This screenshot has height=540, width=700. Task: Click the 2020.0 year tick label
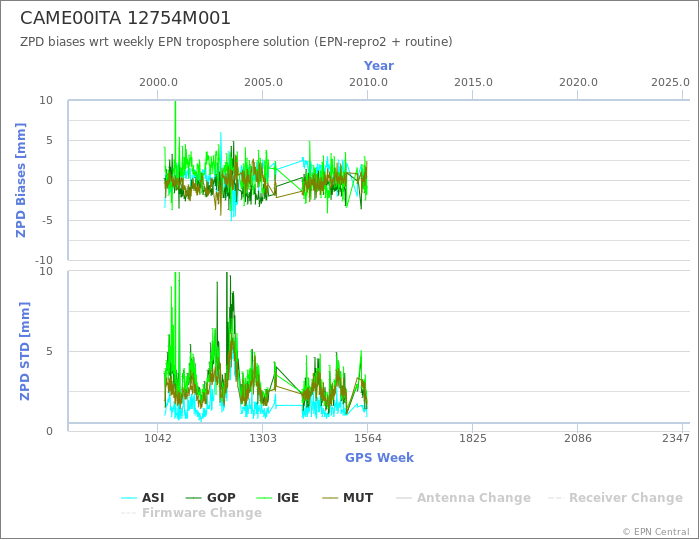(578, 83)
